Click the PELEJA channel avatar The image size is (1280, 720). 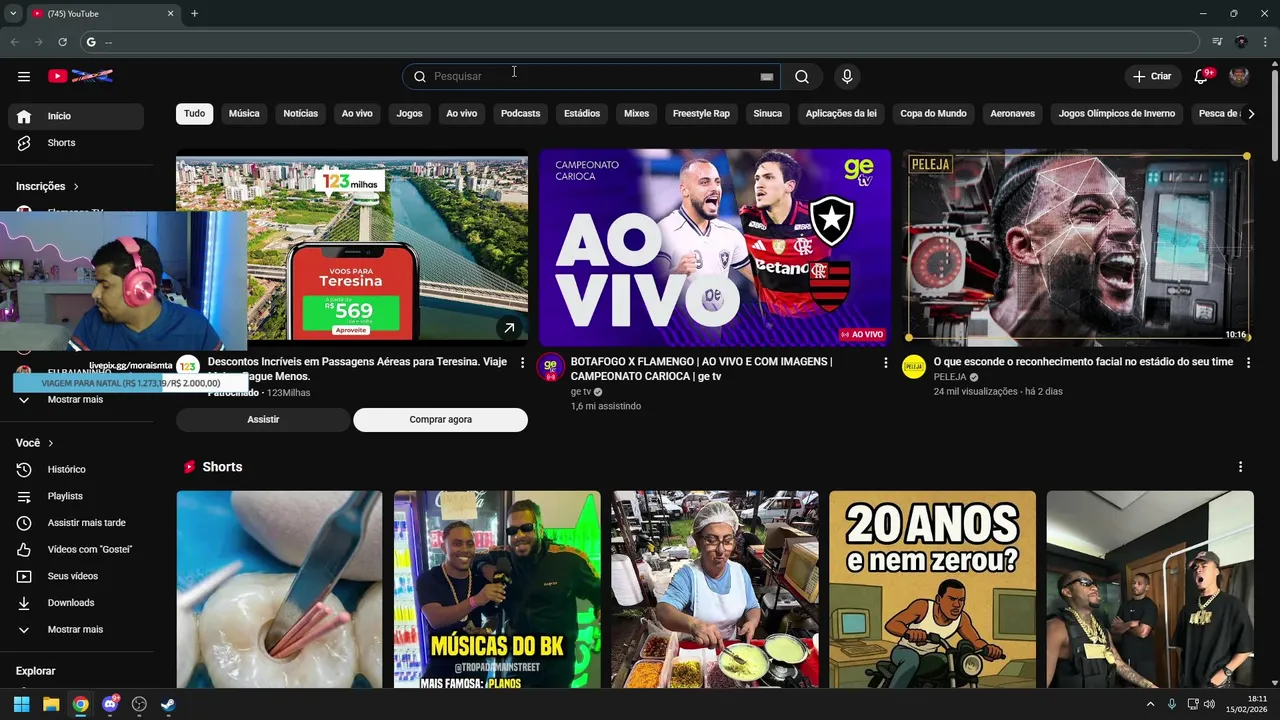pos(914,367)
